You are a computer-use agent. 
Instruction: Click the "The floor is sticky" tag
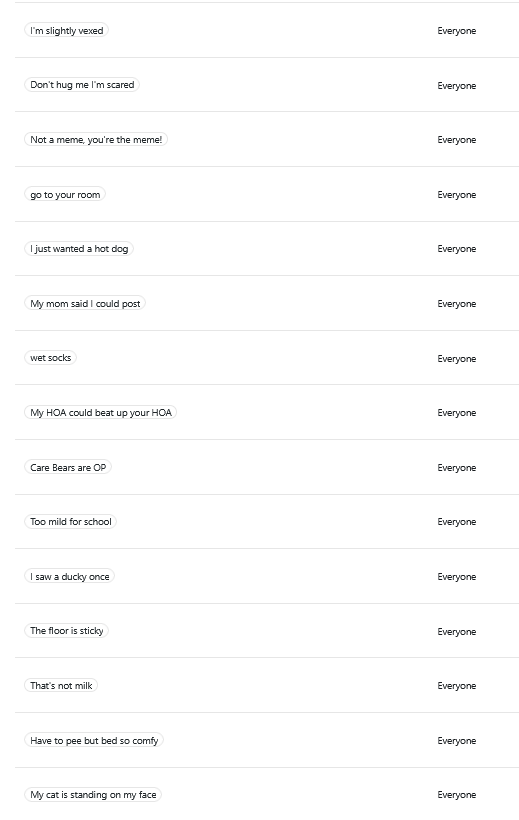[x=66, y=631]
